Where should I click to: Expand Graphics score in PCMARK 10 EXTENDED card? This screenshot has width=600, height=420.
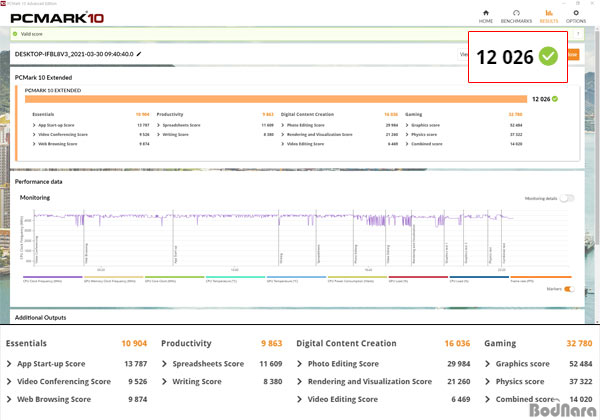[x=407, y=125]
